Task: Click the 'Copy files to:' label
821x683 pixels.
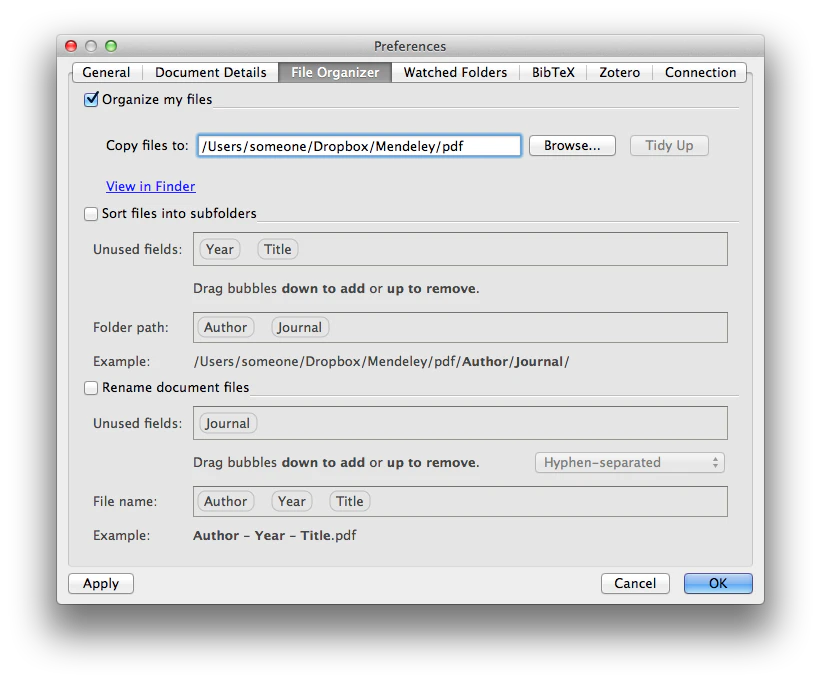Action: click(x=147, y=145)
